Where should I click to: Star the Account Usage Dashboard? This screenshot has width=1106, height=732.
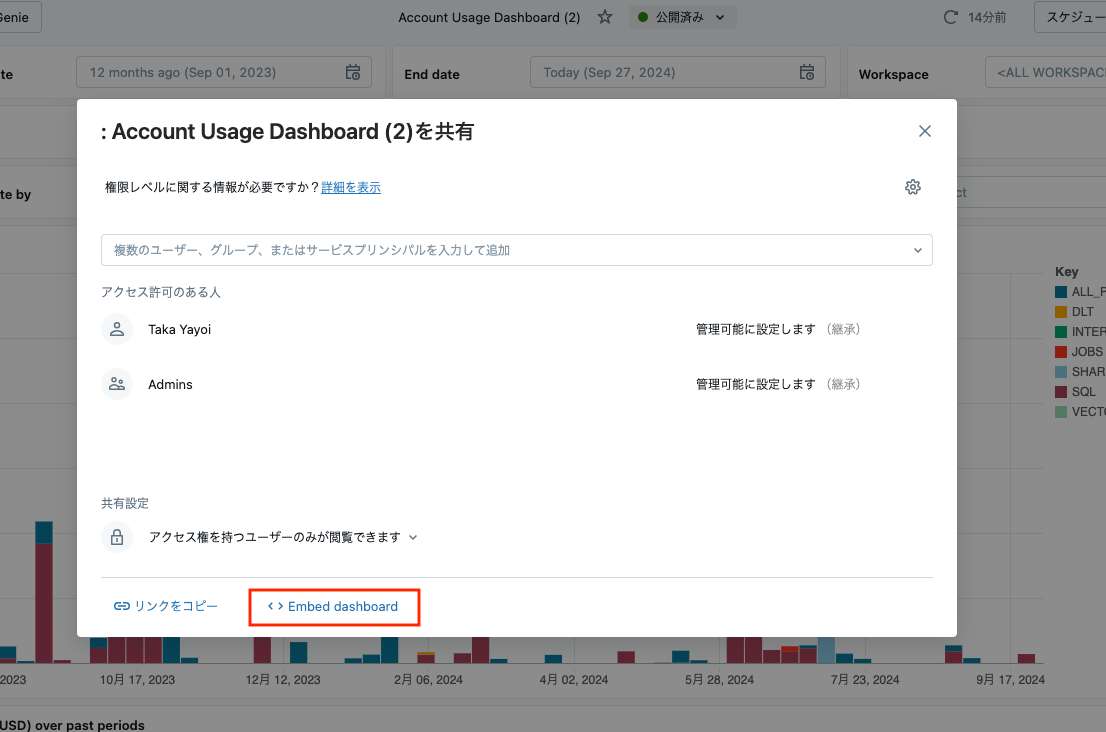[x=605, y=17]
